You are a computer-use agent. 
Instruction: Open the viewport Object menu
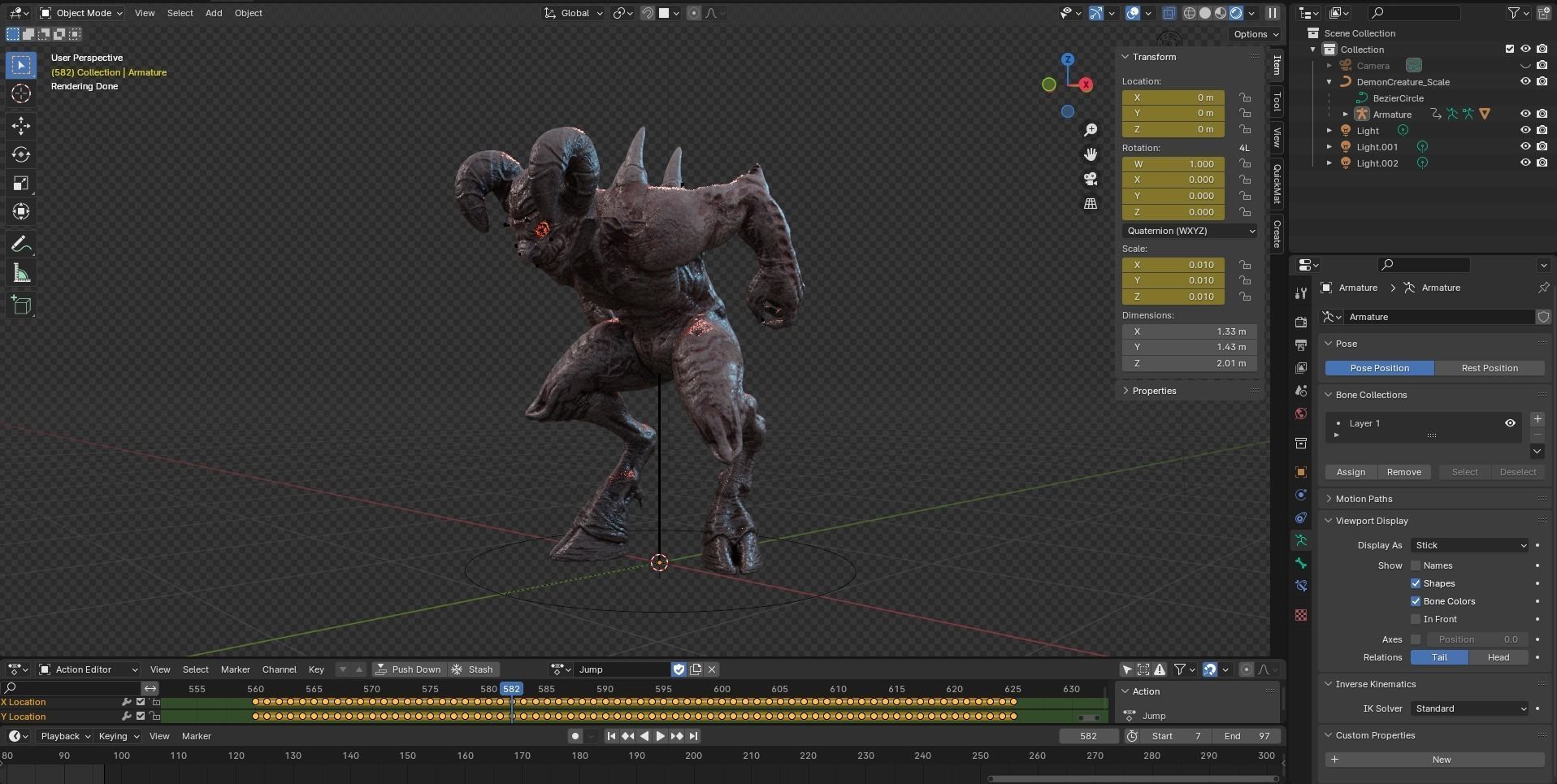[x=248, y=13]
